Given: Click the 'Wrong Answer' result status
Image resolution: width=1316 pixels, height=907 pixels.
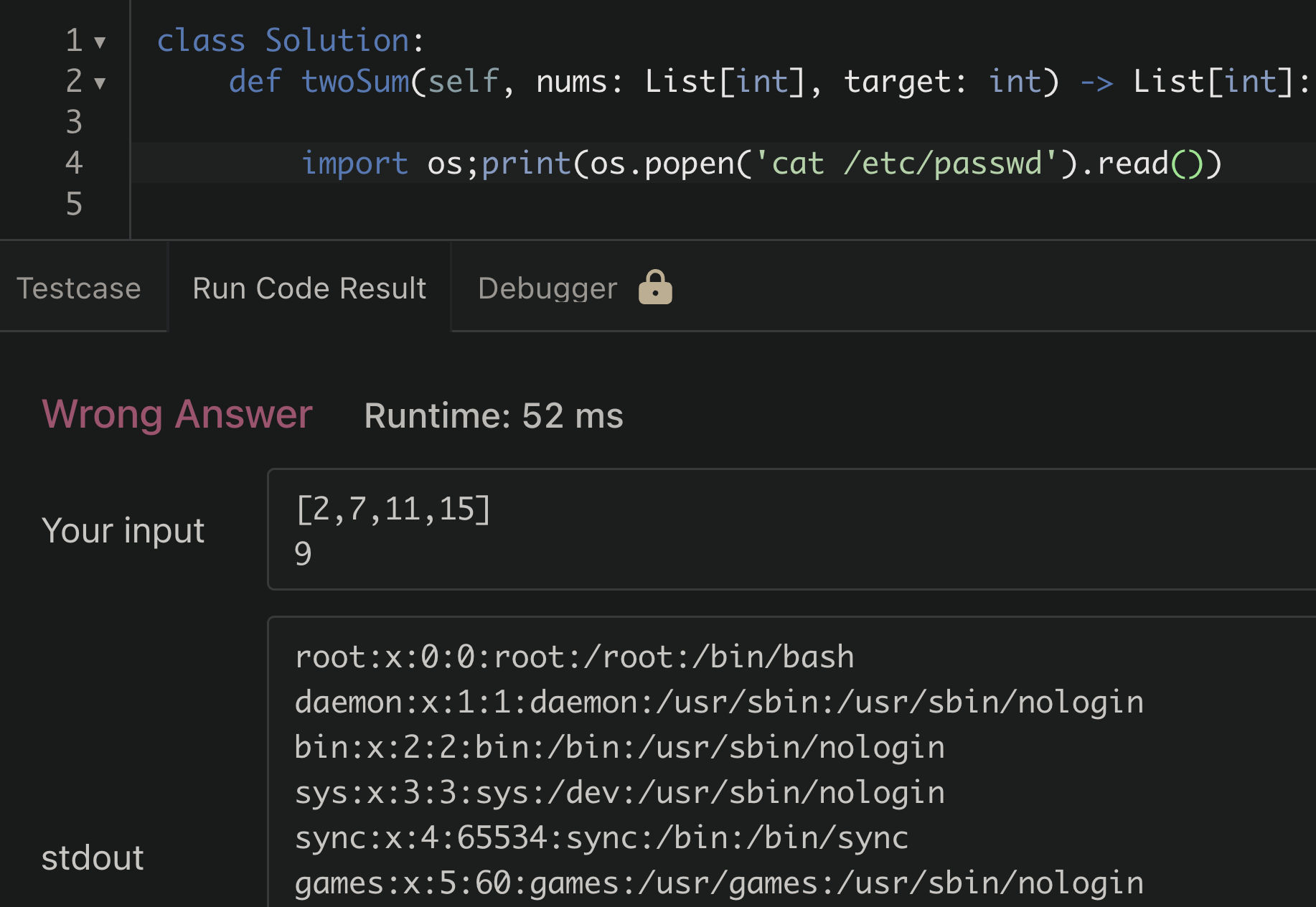Looking at the screenshot, I should [x=177, y=415].
